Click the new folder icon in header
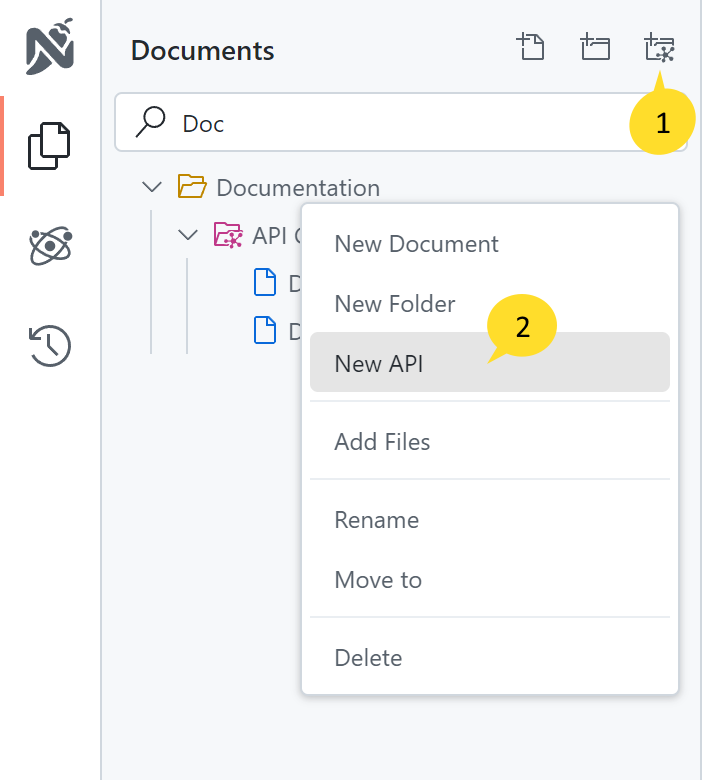The image size is (702, 780). pyautogui.click(x=595, y=48)
